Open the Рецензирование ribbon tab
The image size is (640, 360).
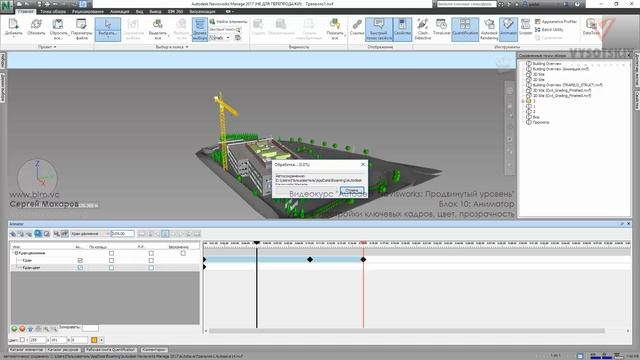[x=88, y=11]
